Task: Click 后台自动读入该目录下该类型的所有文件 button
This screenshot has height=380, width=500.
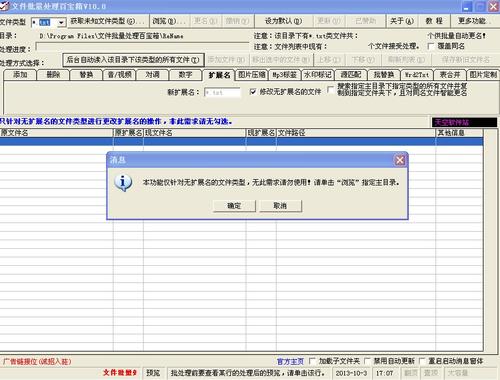Action: (x=133, y=60)
